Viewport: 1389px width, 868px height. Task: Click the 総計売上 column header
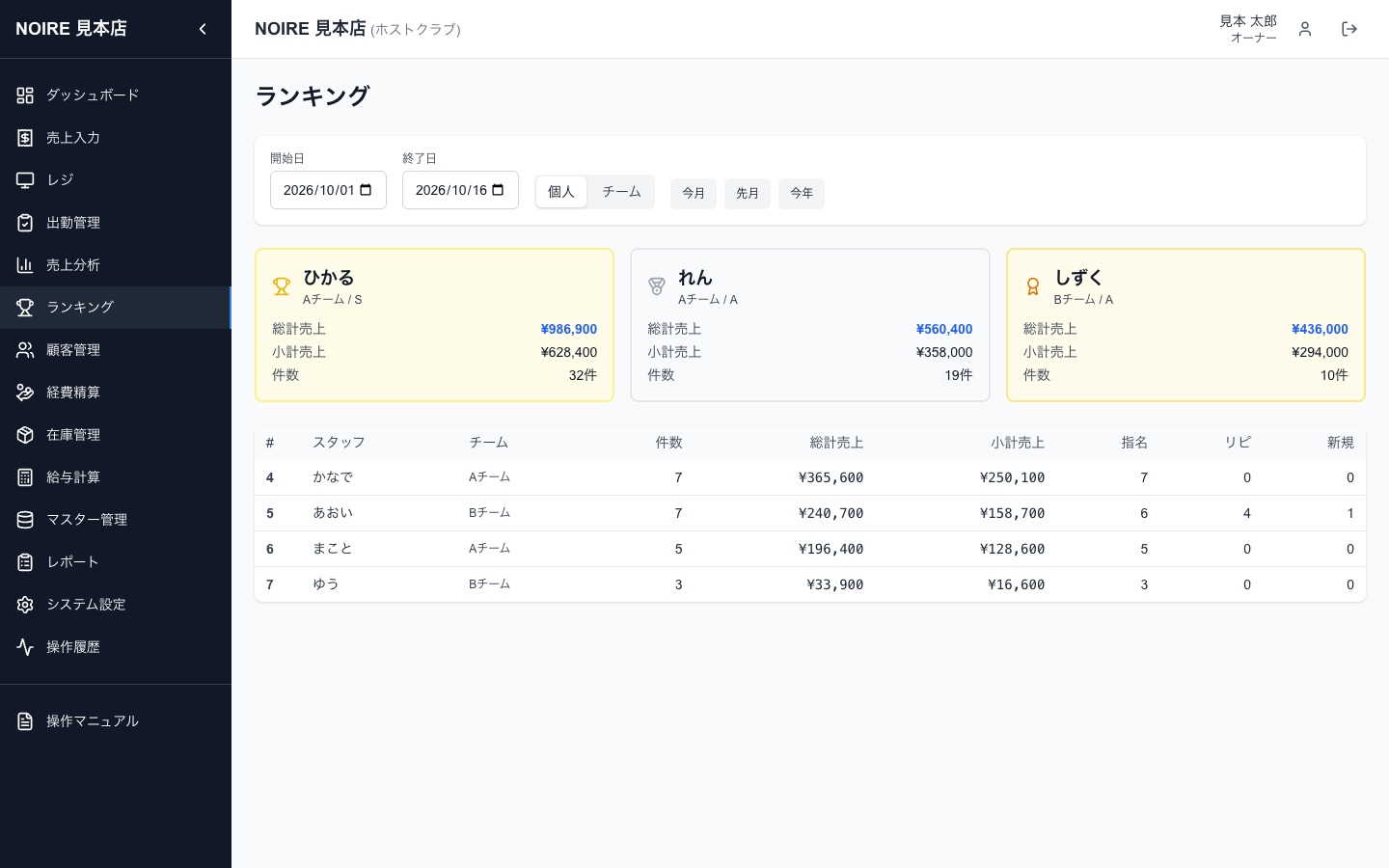click(836, 443)
